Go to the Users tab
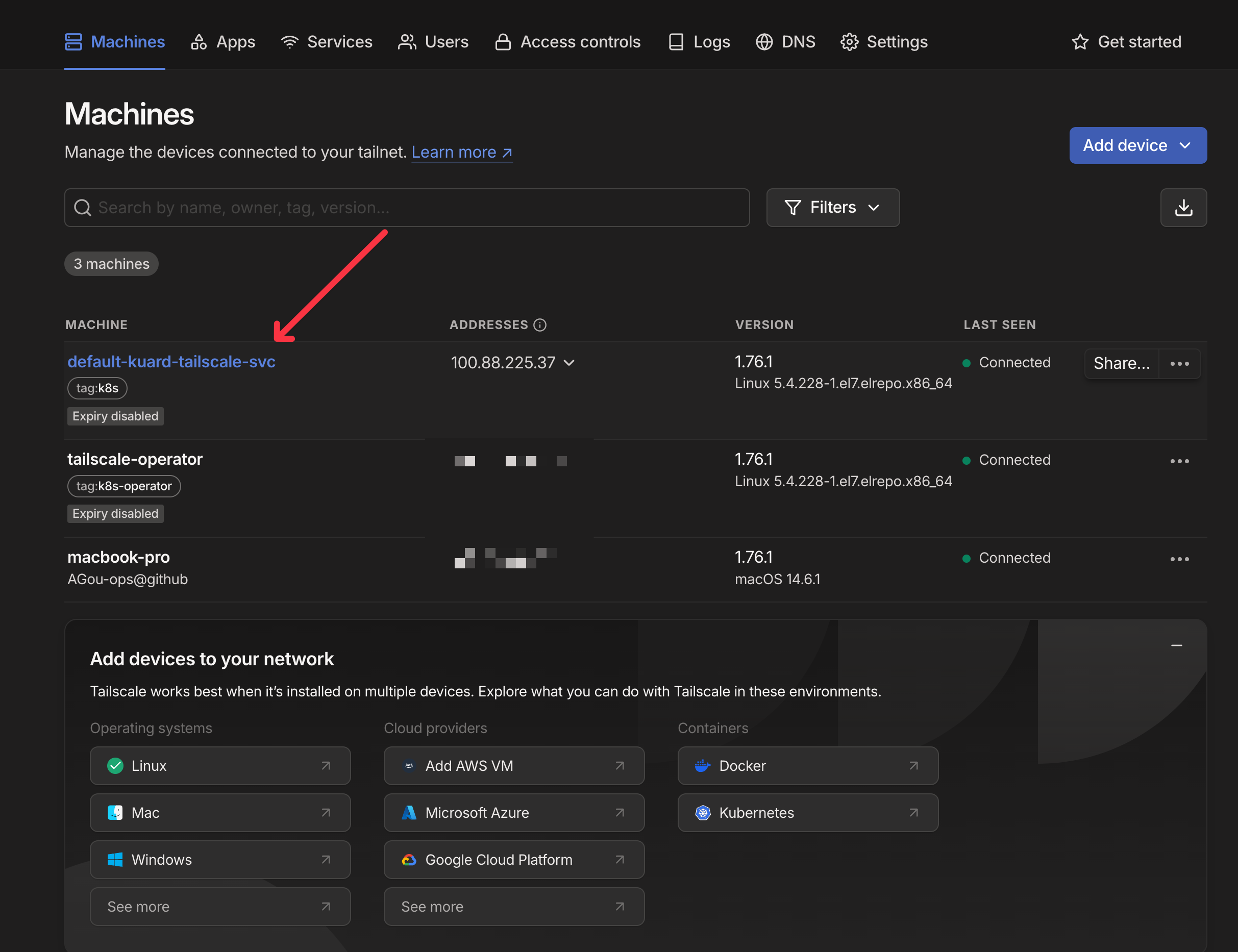1238x952 pixels. click(433, 41)
